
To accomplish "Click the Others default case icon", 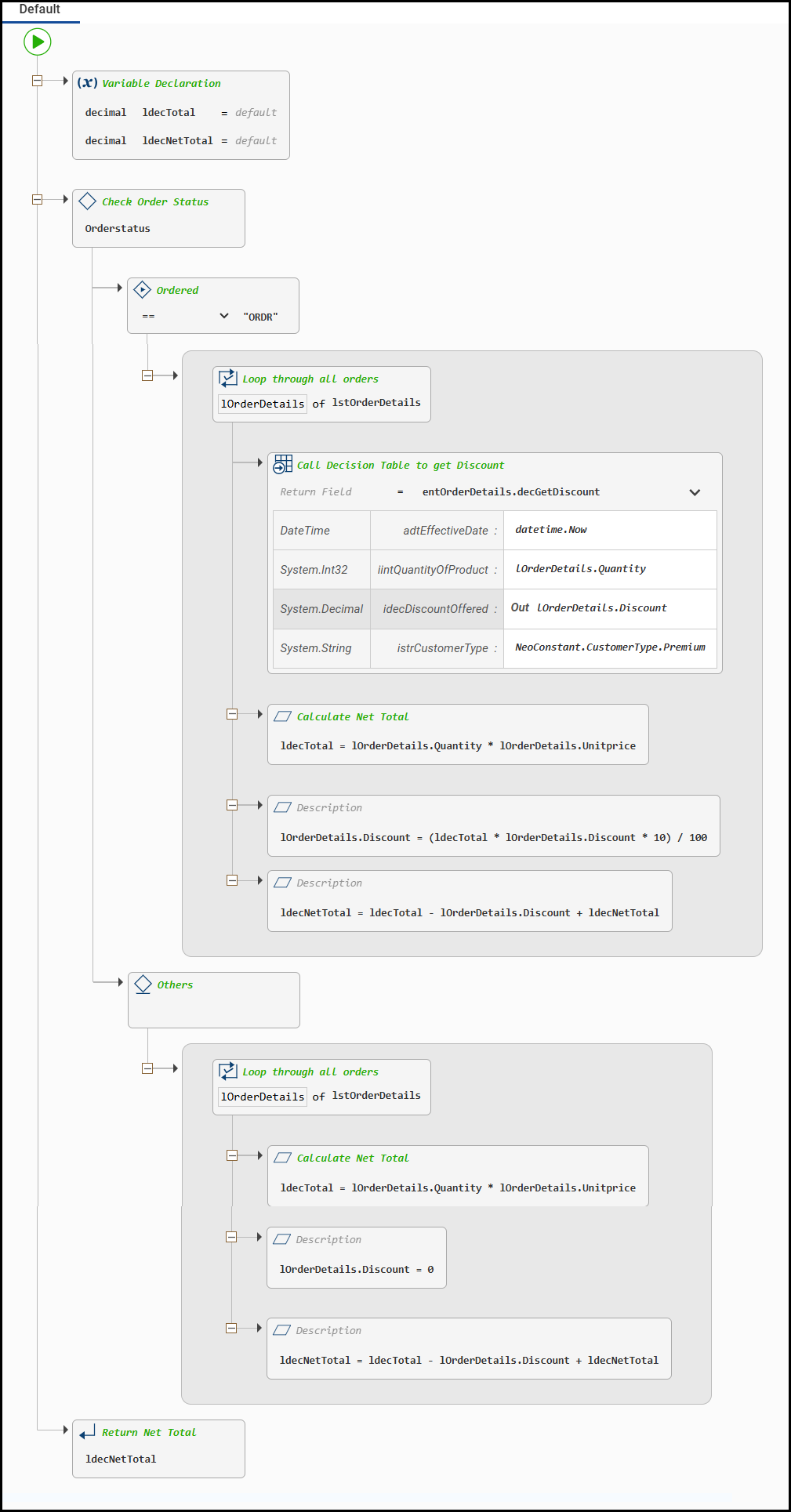I will click(x=143, y=984).
